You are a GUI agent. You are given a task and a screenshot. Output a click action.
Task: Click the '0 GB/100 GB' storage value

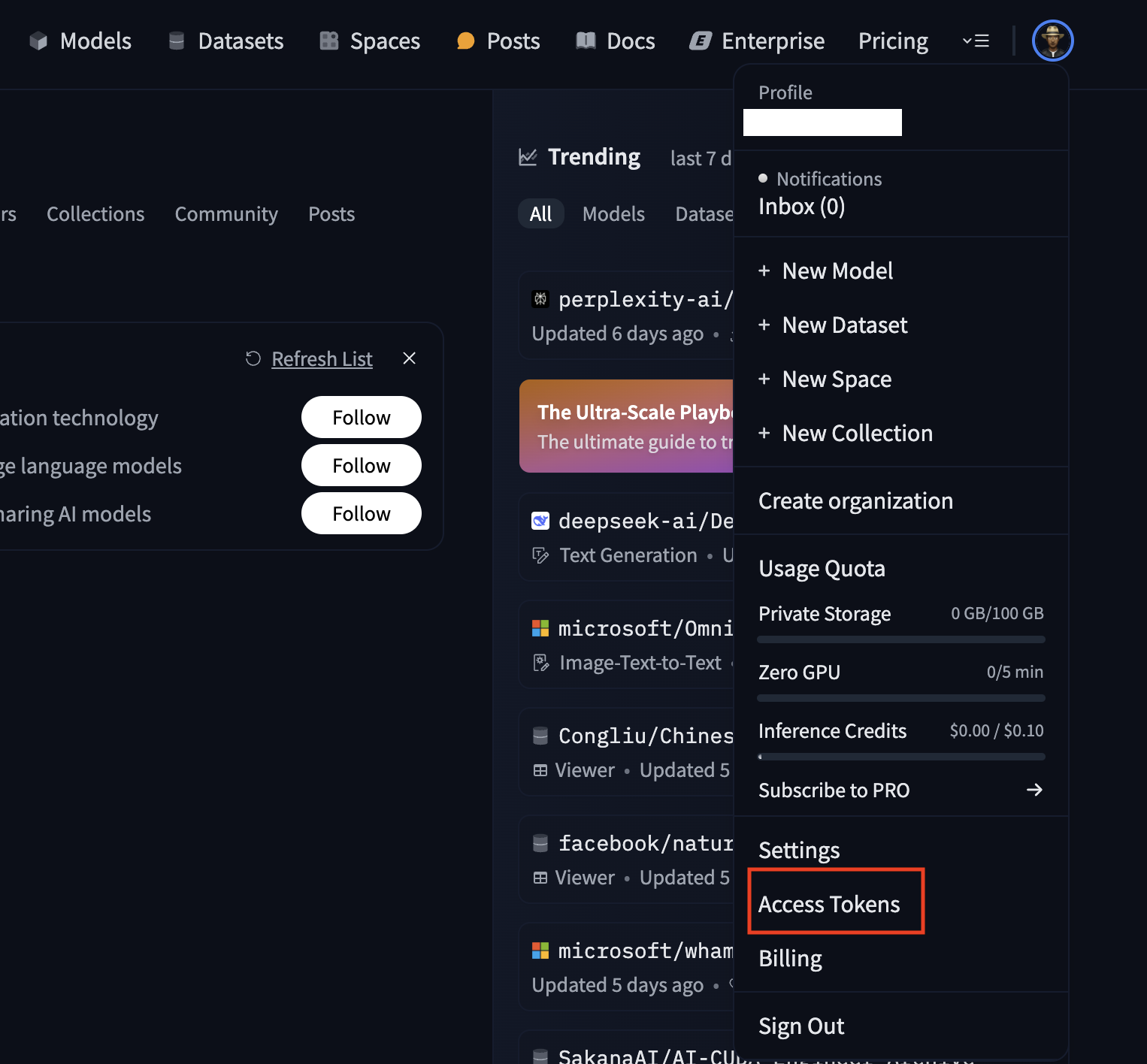click(997, 613)
